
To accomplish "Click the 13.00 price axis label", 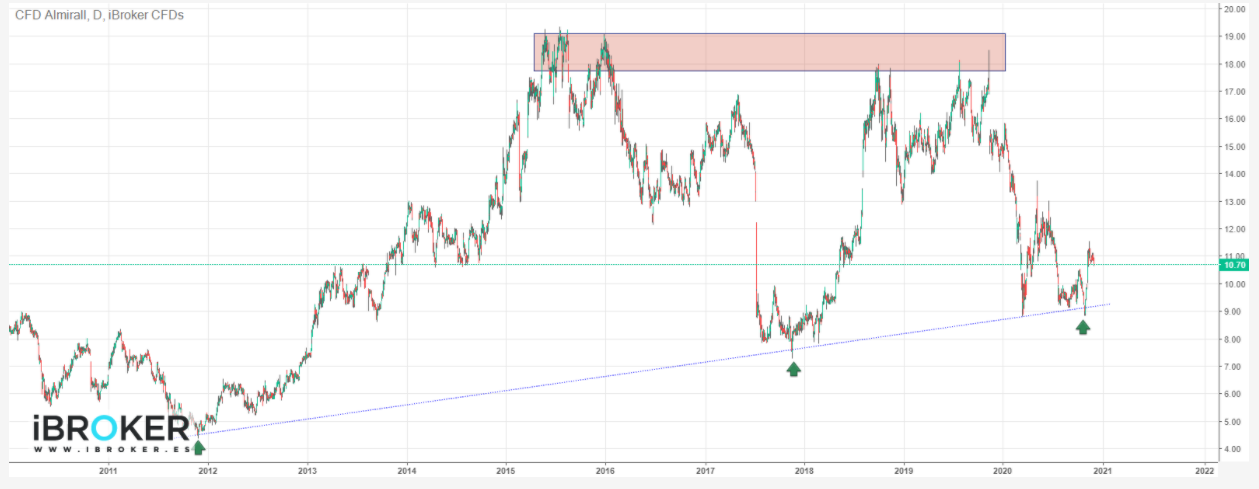I will click(x=1236, y=202).
